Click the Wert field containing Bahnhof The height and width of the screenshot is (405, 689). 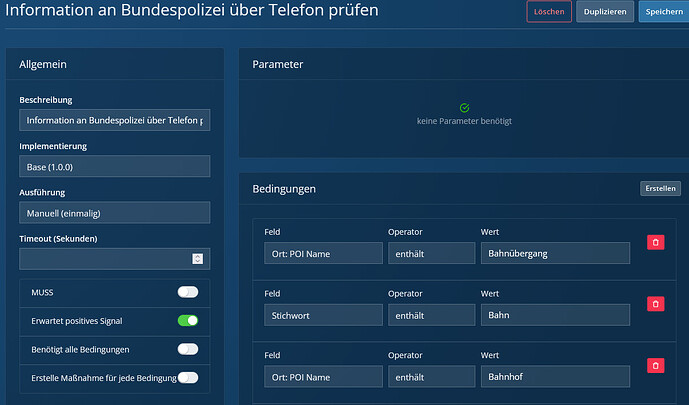pyautogui.click(x=555, y=376)
